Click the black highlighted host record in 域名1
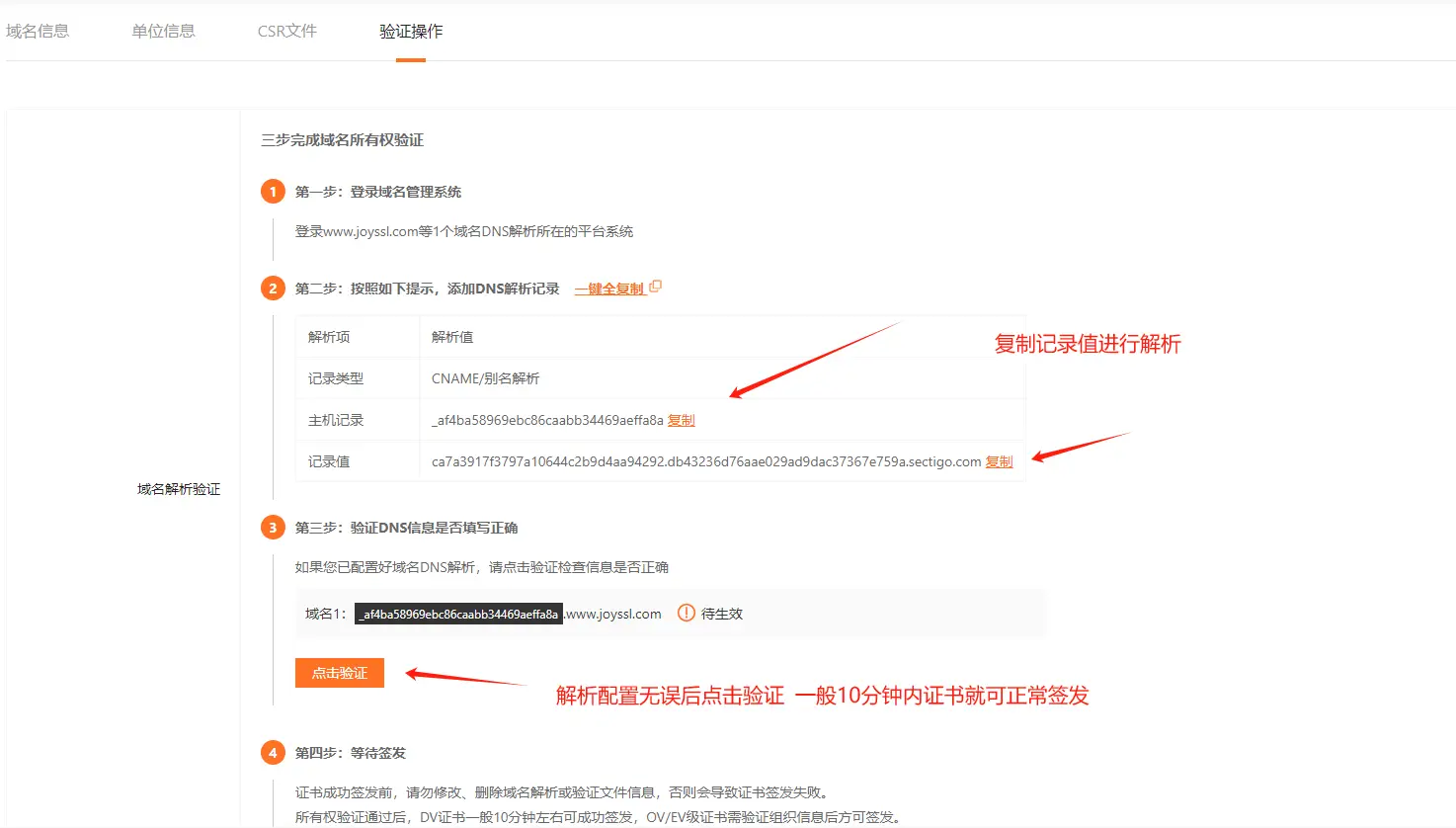The height and width of the screenshot is (828, 1456). 459,614
